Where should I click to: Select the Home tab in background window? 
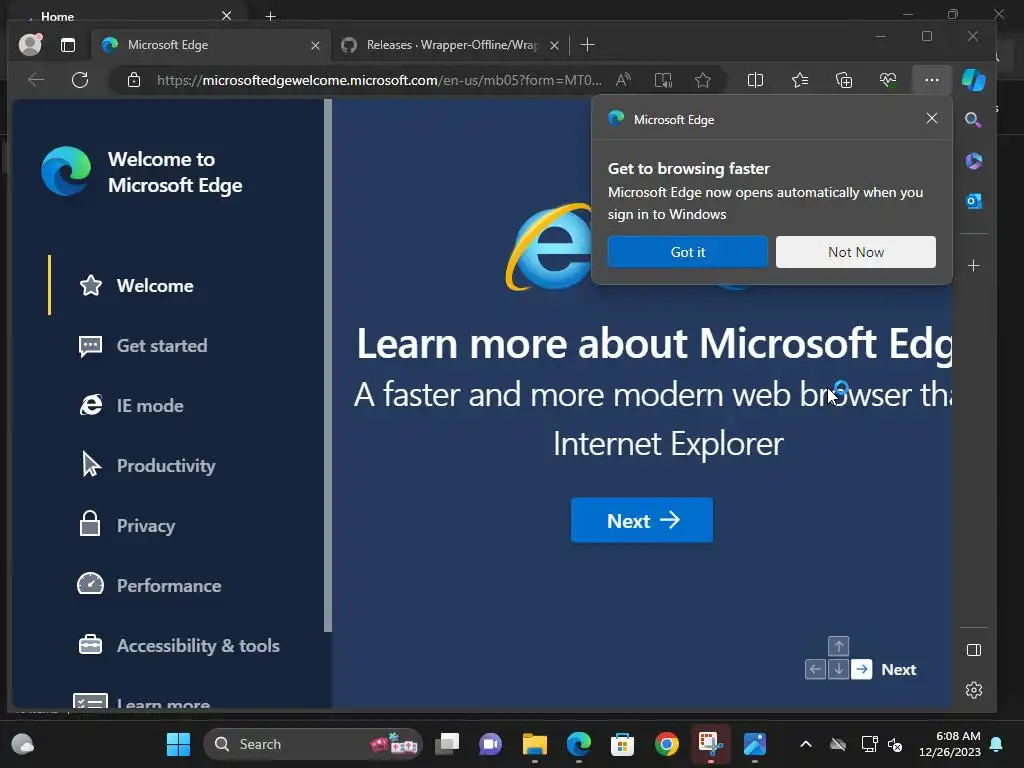click(x=57, y=16)
